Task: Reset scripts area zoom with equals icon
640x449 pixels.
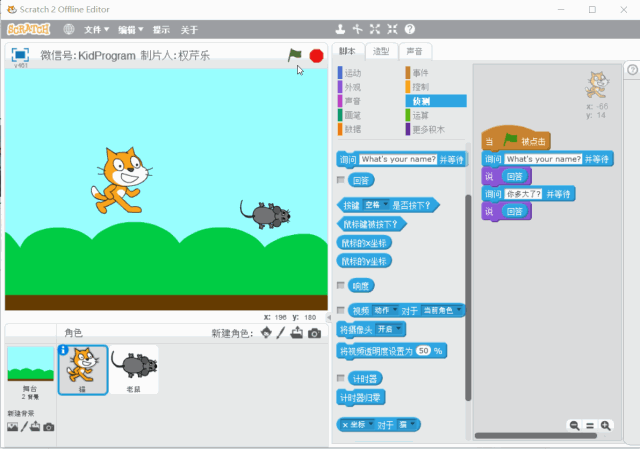Action: 590,426
